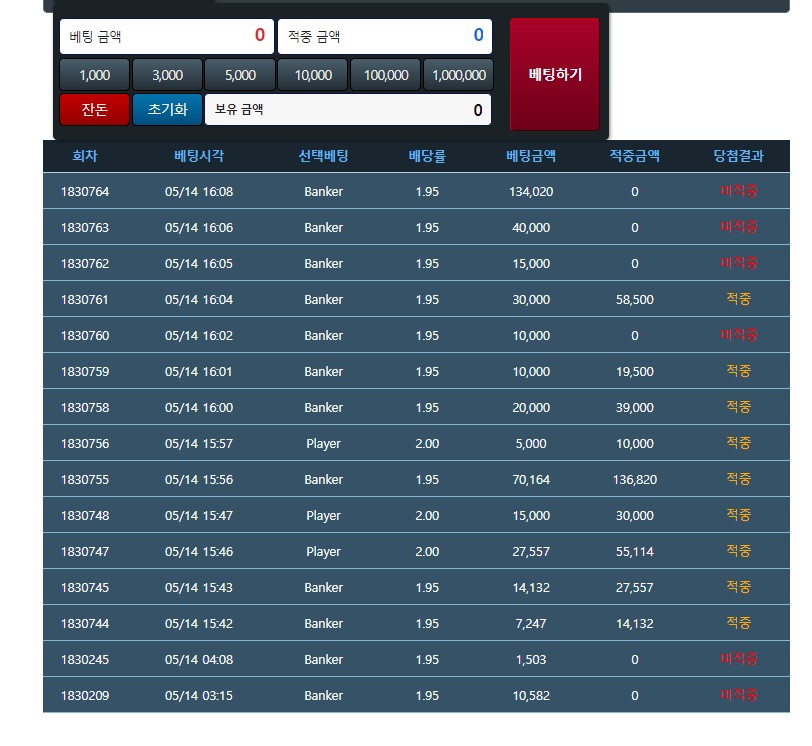Click winning amount 58,500
Image resolution: width=812 pixels, height=746 pixels.
tap(635, 300)
